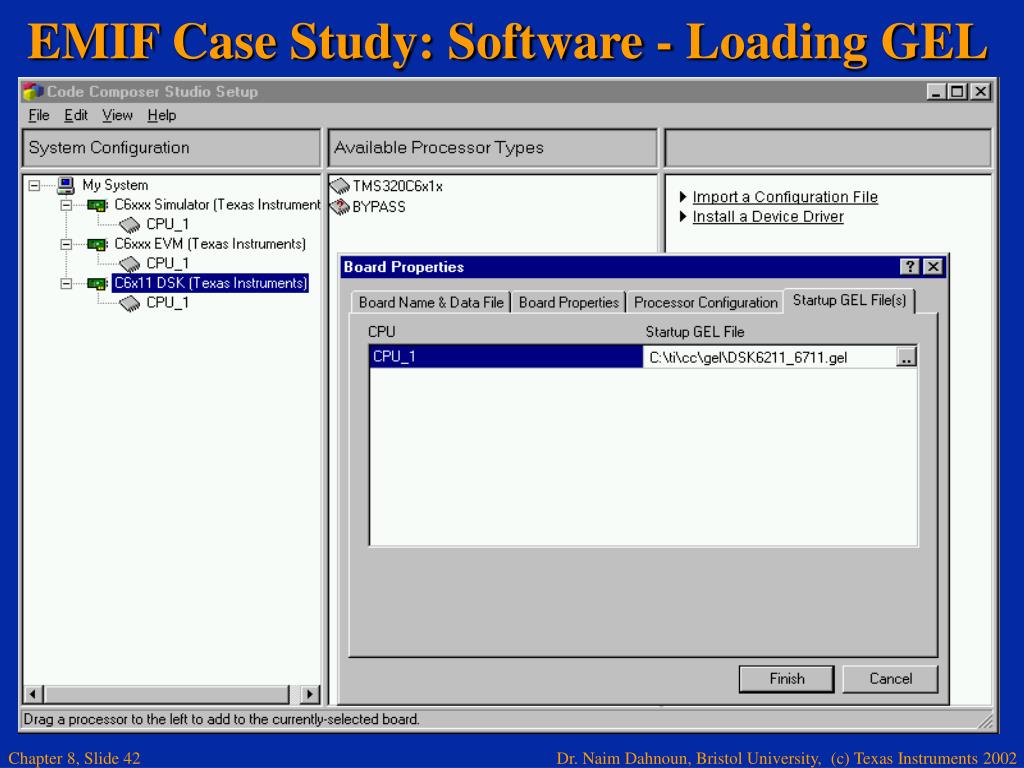The height and width of the screenshot is (768, 1024).
Task: Click the C6x11 DSK board icon
Action: pyautogui.click(x=97, y=283)
